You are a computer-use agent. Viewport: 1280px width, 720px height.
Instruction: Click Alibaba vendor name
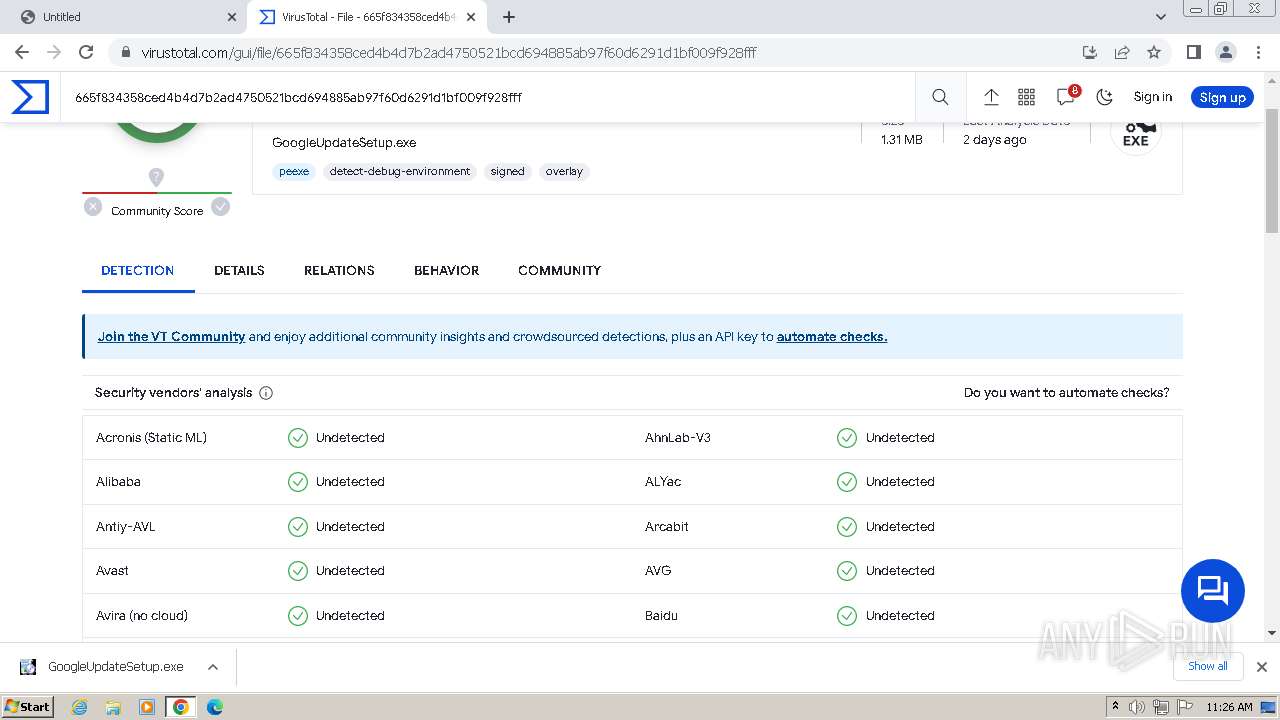(118, 482)
